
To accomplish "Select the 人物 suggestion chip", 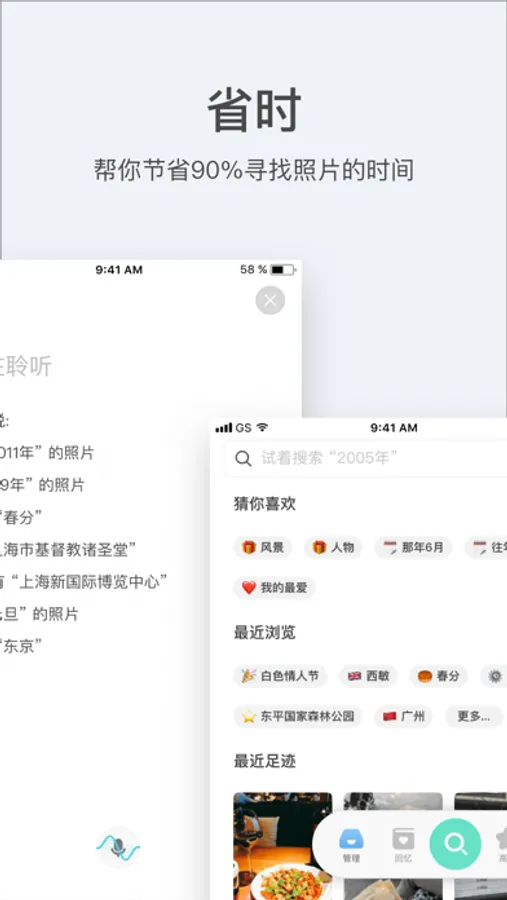I will (333, 547).
